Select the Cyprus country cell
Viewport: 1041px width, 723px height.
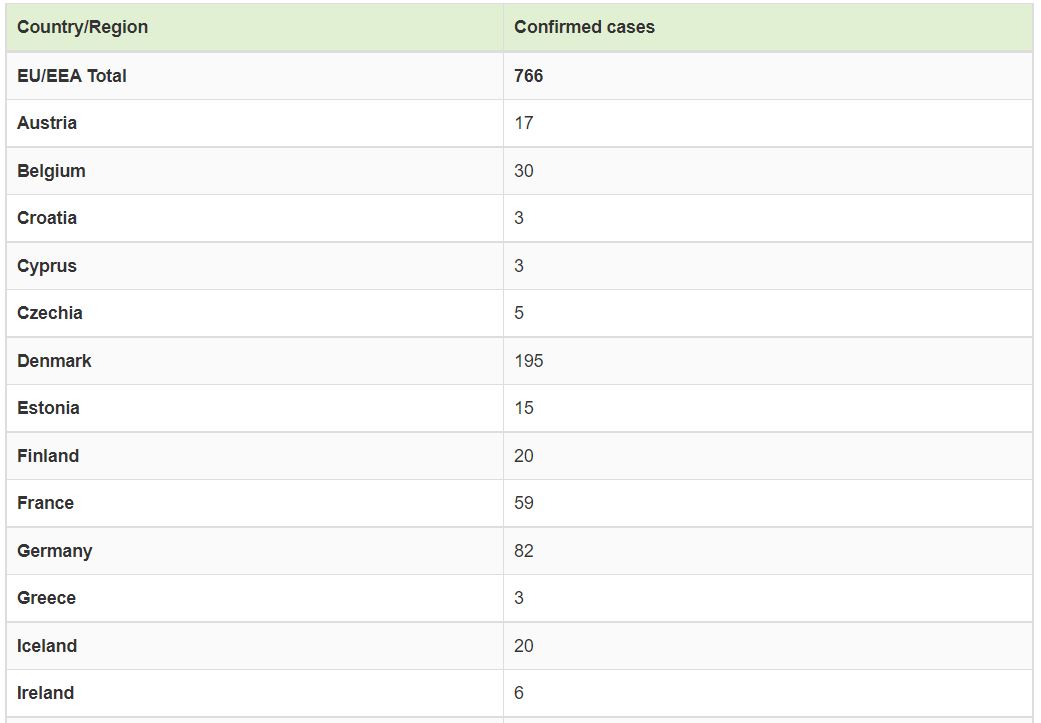(x=47, y=266)
